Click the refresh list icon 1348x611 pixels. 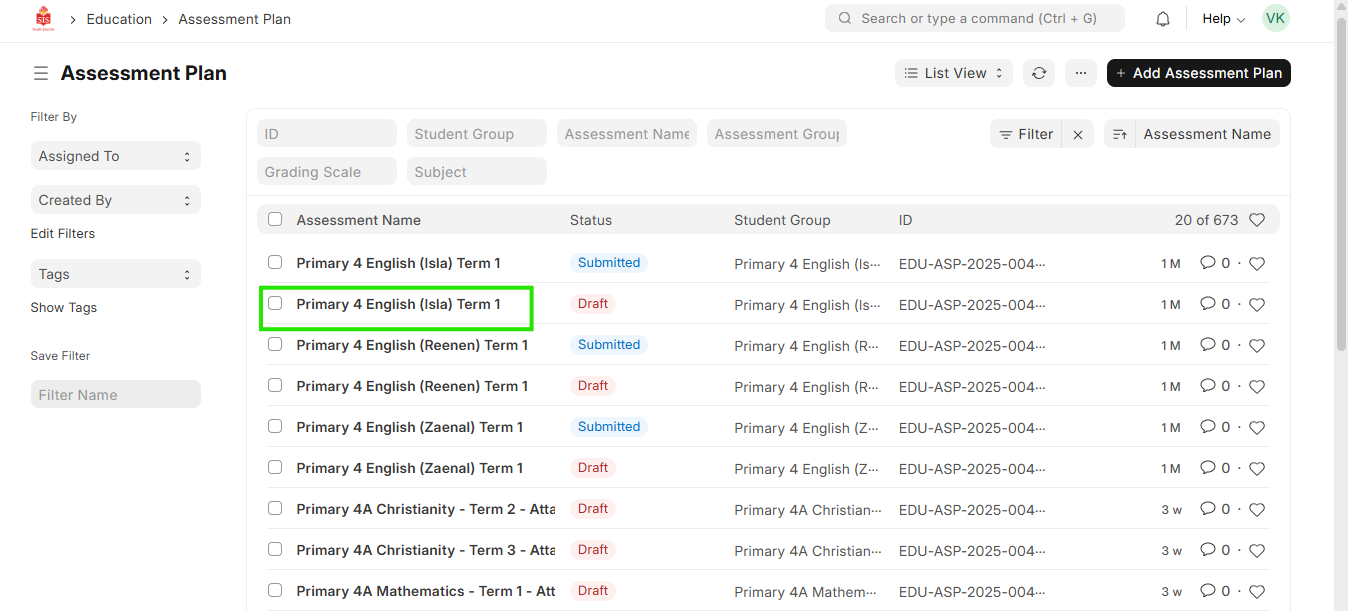pos(1039,73)
